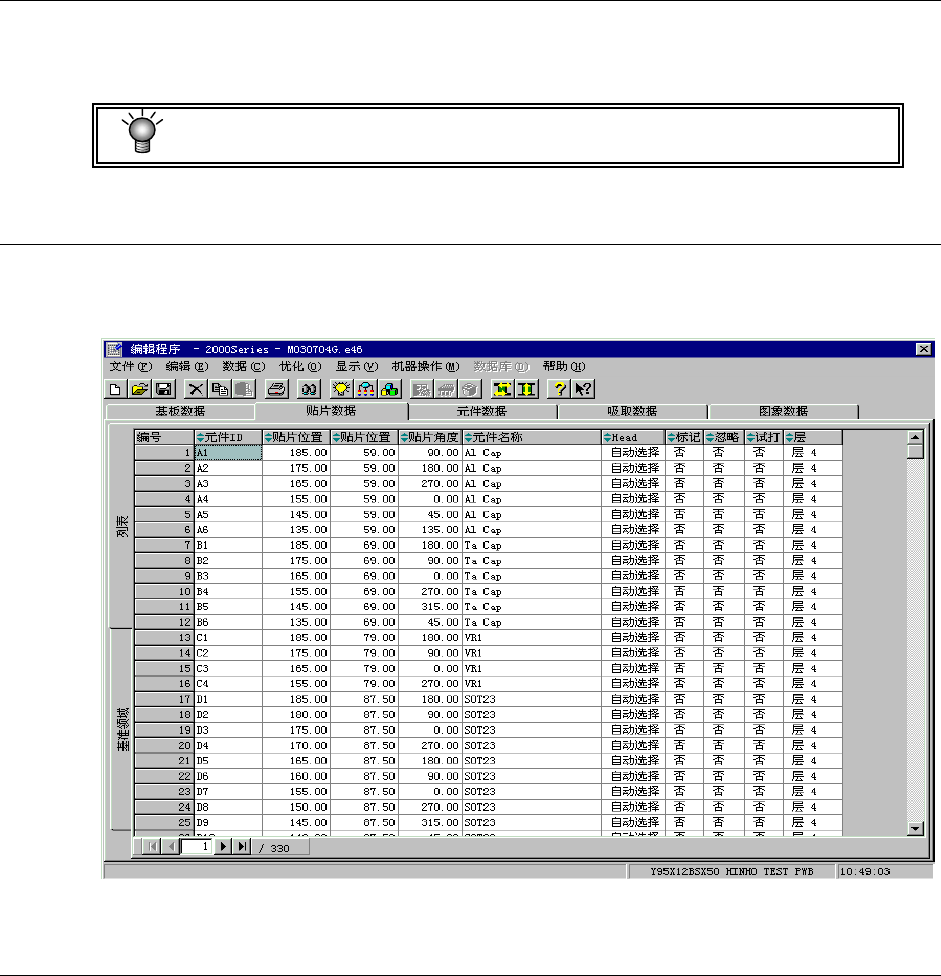
Task: Click the 编号 column header
Action: [x=164, y=438]
